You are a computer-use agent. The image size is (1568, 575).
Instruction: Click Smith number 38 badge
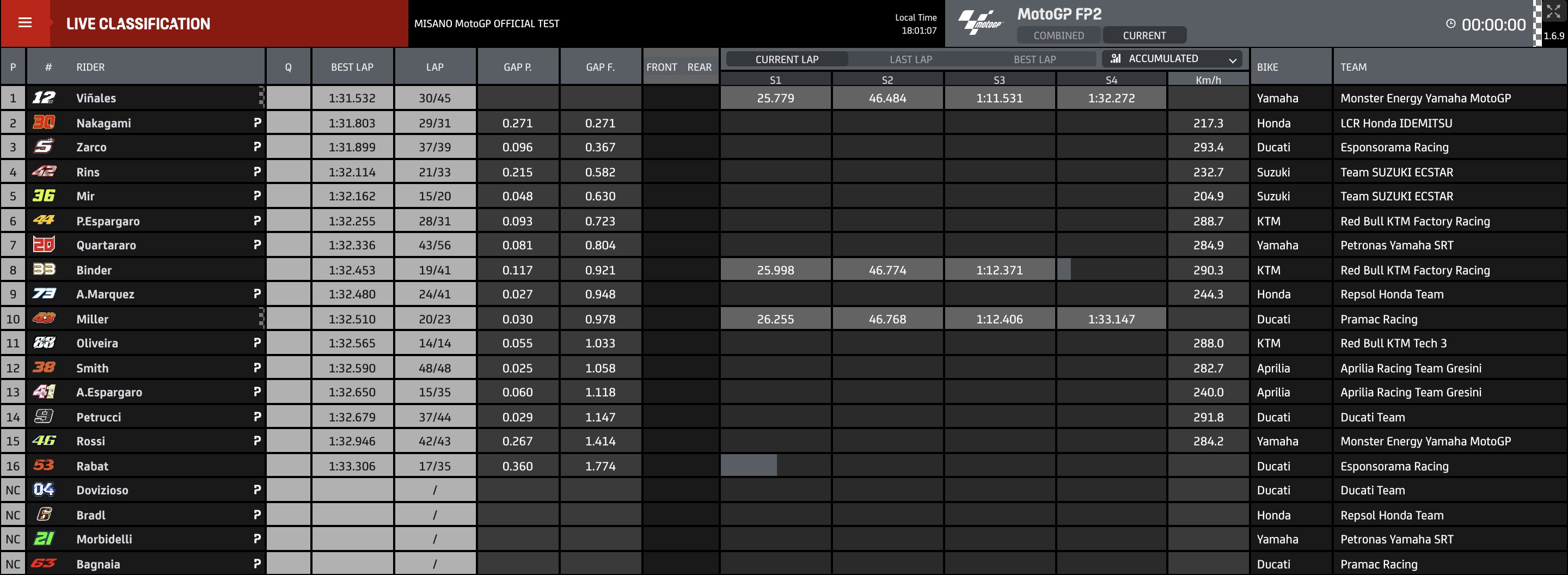pyautogui.click(x=44, y=367)
